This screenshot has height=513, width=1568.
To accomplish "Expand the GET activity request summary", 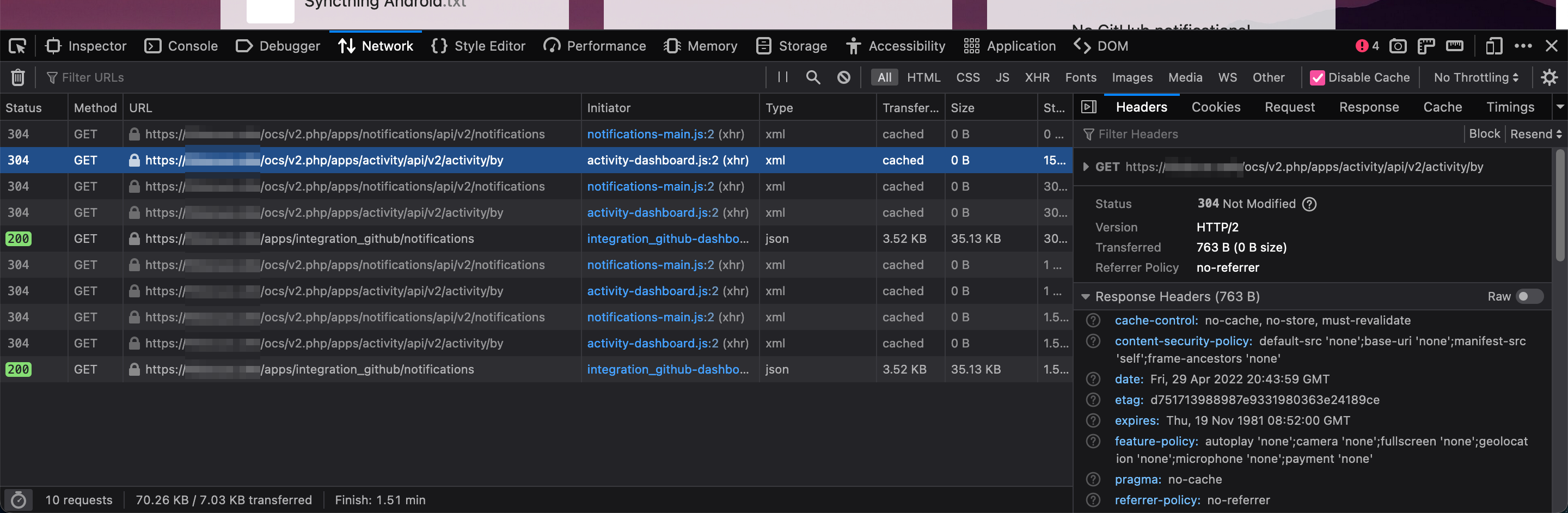I will click(1087, 166).
